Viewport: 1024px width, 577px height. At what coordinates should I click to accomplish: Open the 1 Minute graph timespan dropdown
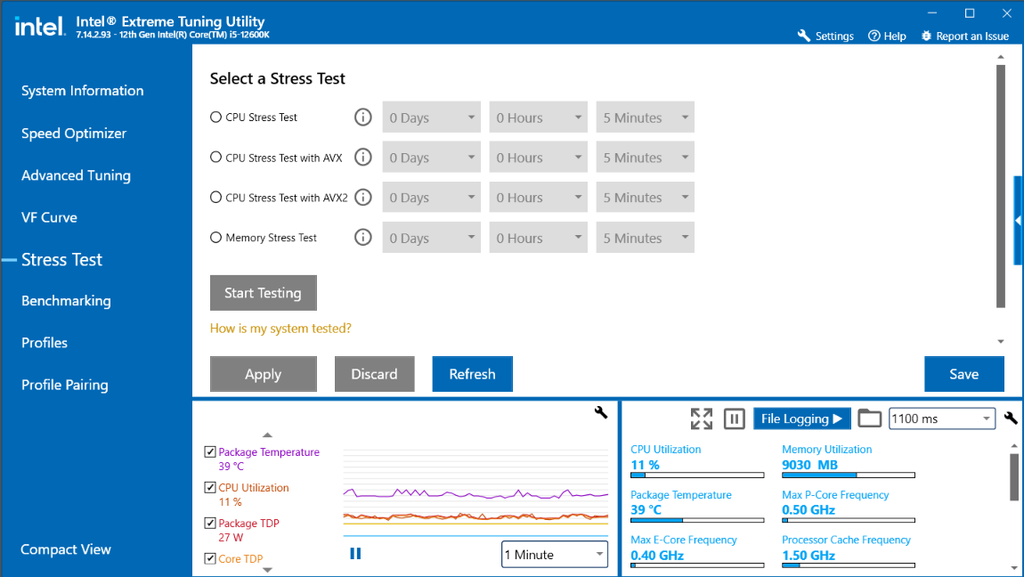[554, 554]
